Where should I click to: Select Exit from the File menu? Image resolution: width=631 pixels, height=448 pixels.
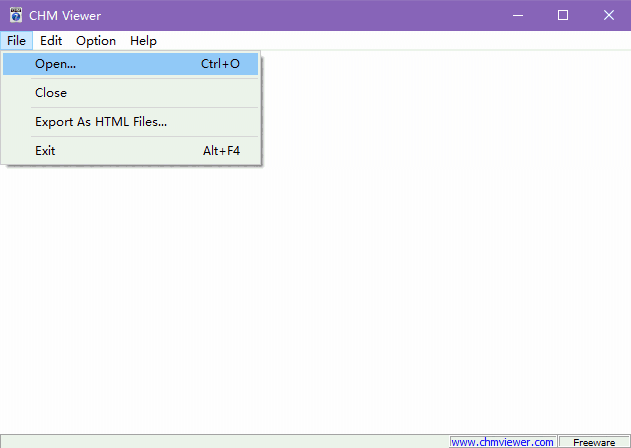(x=130, y=151)
